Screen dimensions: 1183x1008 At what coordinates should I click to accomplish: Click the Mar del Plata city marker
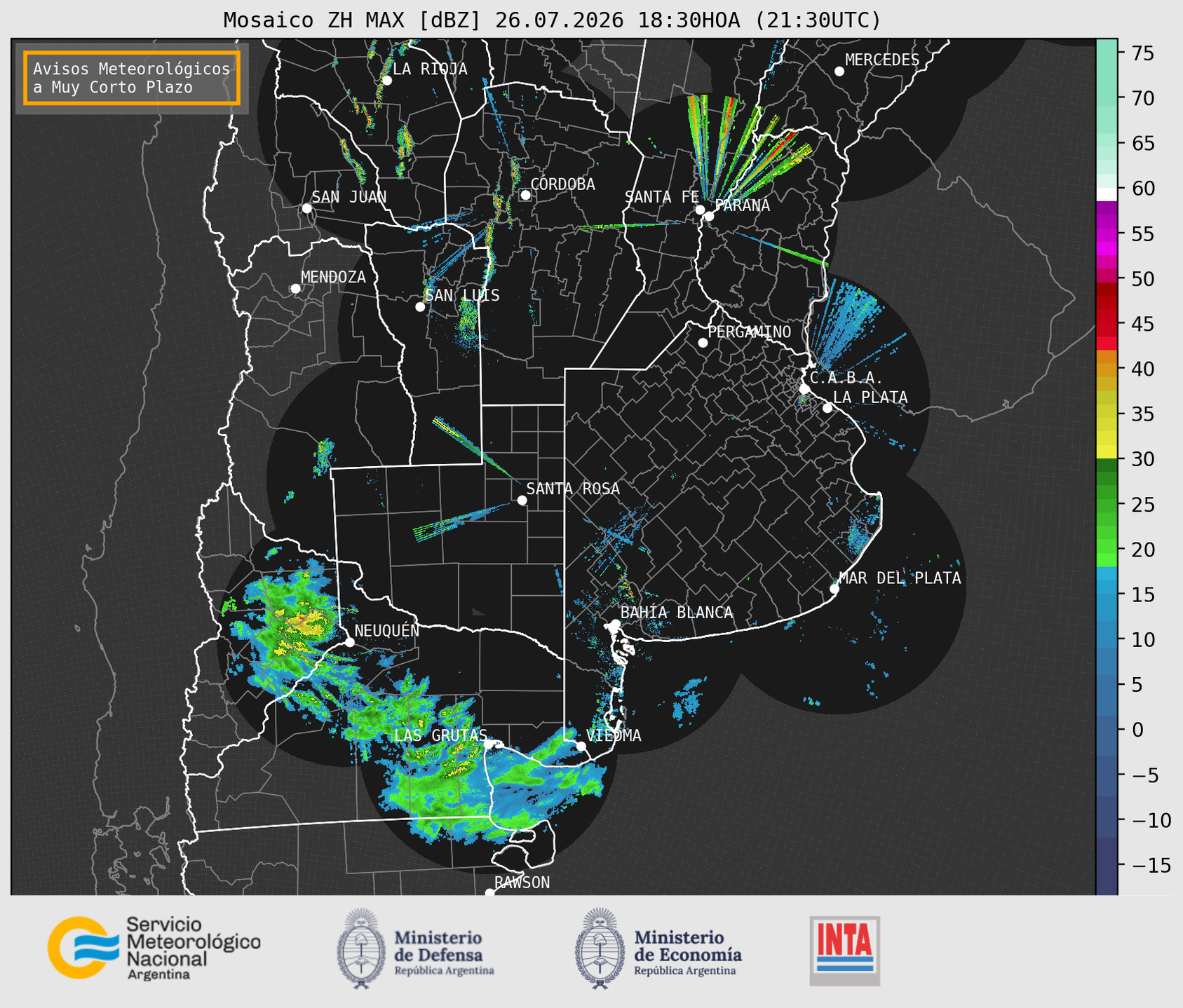[x=834, y=589]
